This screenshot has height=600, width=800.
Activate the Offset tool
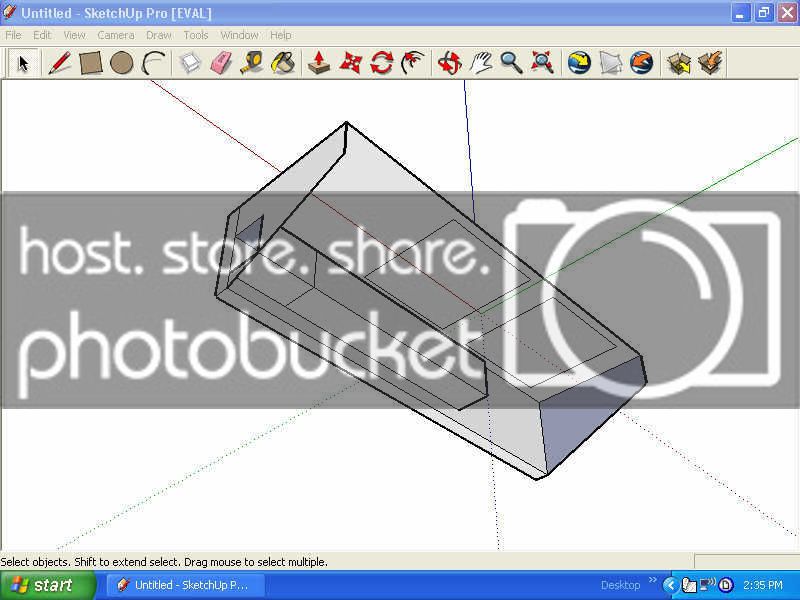412,63
